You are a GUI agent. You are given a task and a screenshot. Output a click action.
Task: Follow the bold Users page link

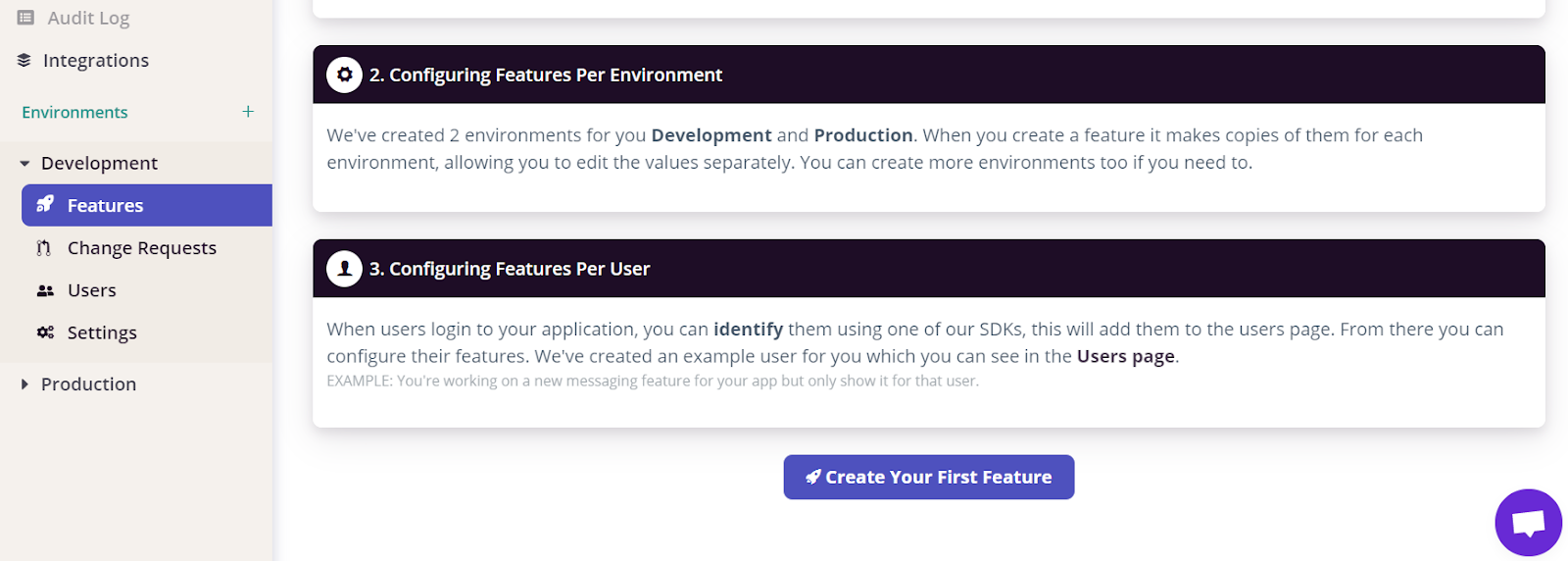1125,356
